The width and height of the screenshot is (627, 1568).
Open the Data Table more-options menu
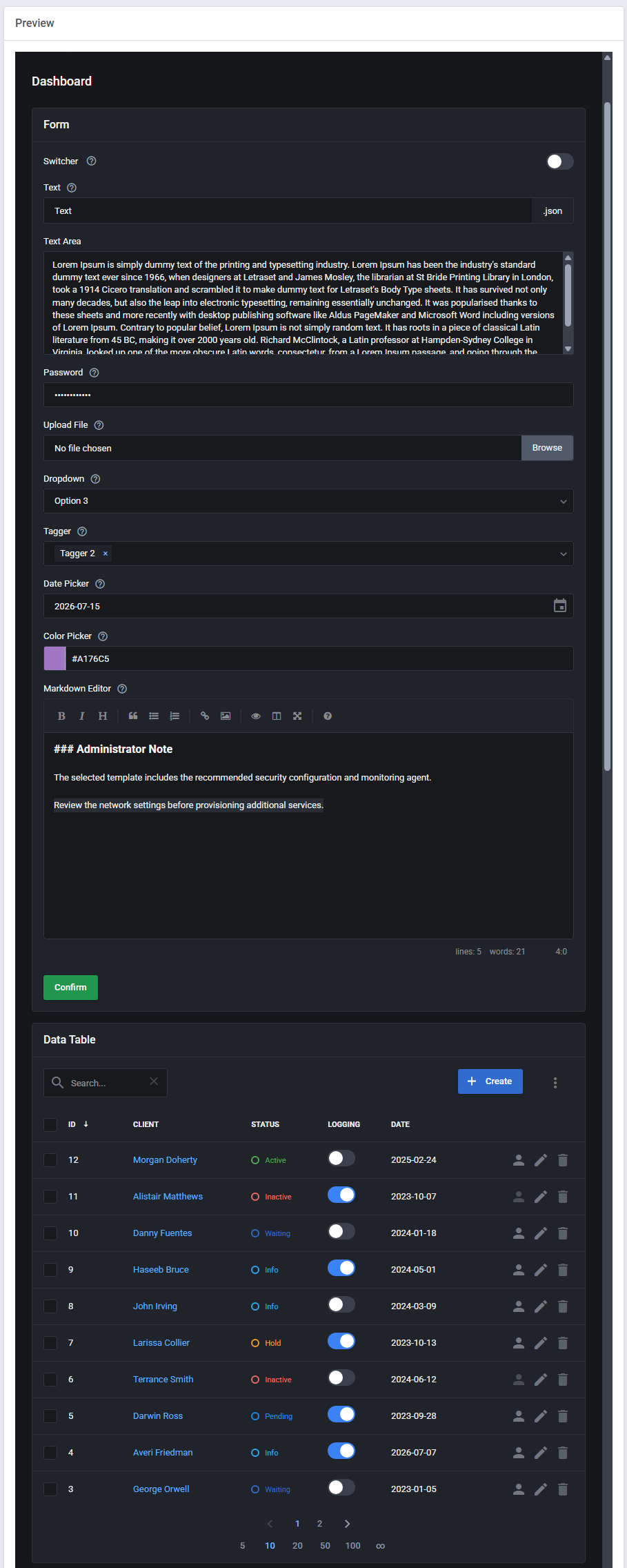(x=555, y=1083)
